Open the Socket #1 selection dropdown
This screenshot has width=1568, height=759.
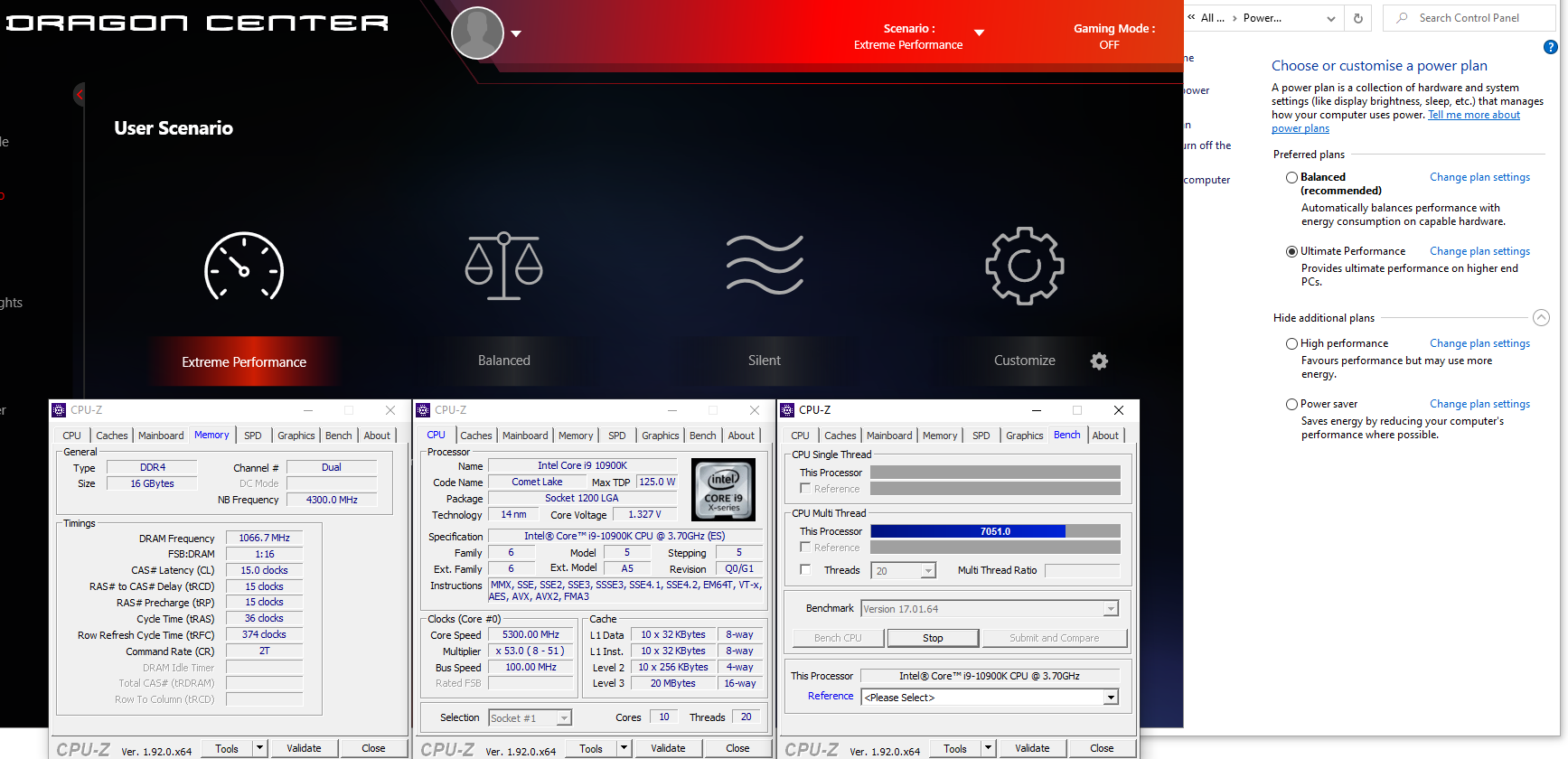(x=564, y=718)
